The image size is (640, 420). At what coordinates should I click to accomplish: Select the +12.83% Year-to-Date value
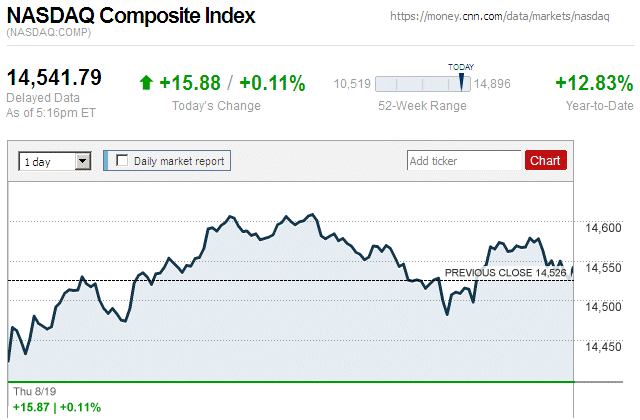tap(593, 83)
